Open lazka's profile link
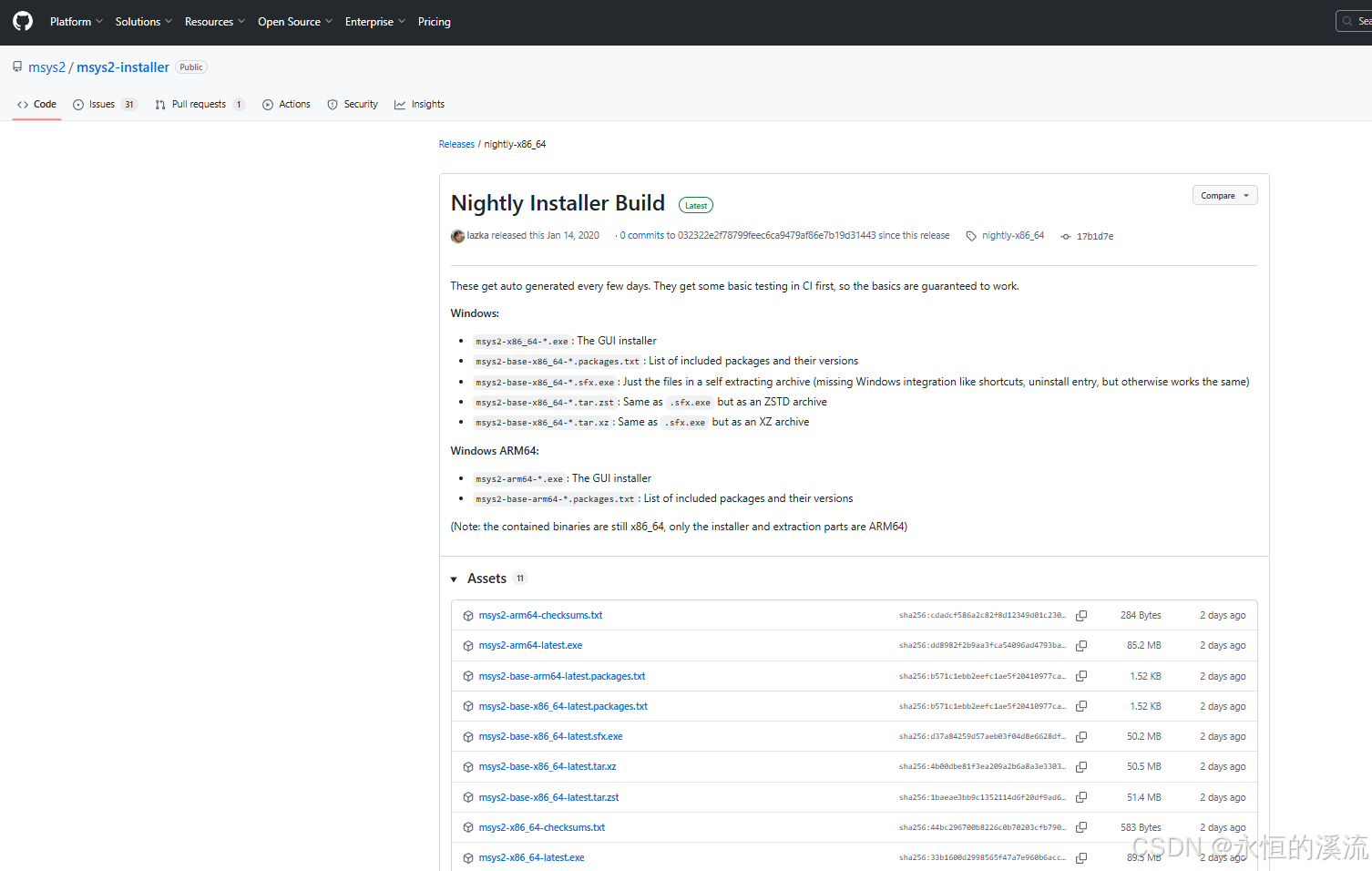This screenshot has width=1372, height=871. 478,235
